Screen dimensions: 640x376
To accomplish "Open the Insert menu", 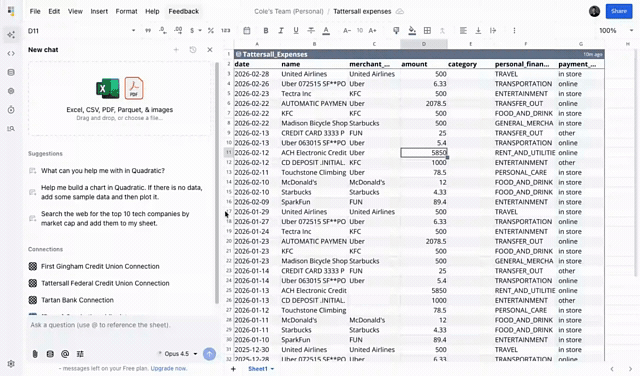I will pos(99,11).
